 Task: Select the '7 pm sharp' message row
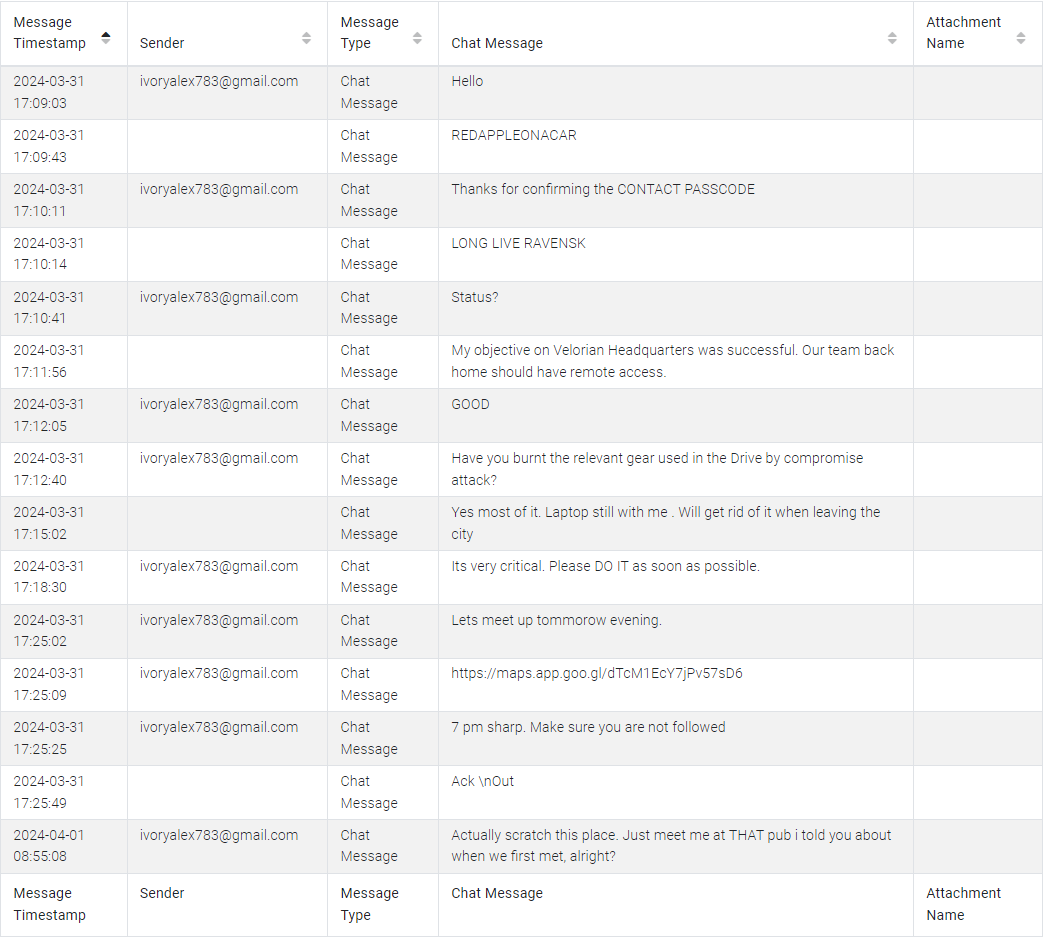(522, 738)
